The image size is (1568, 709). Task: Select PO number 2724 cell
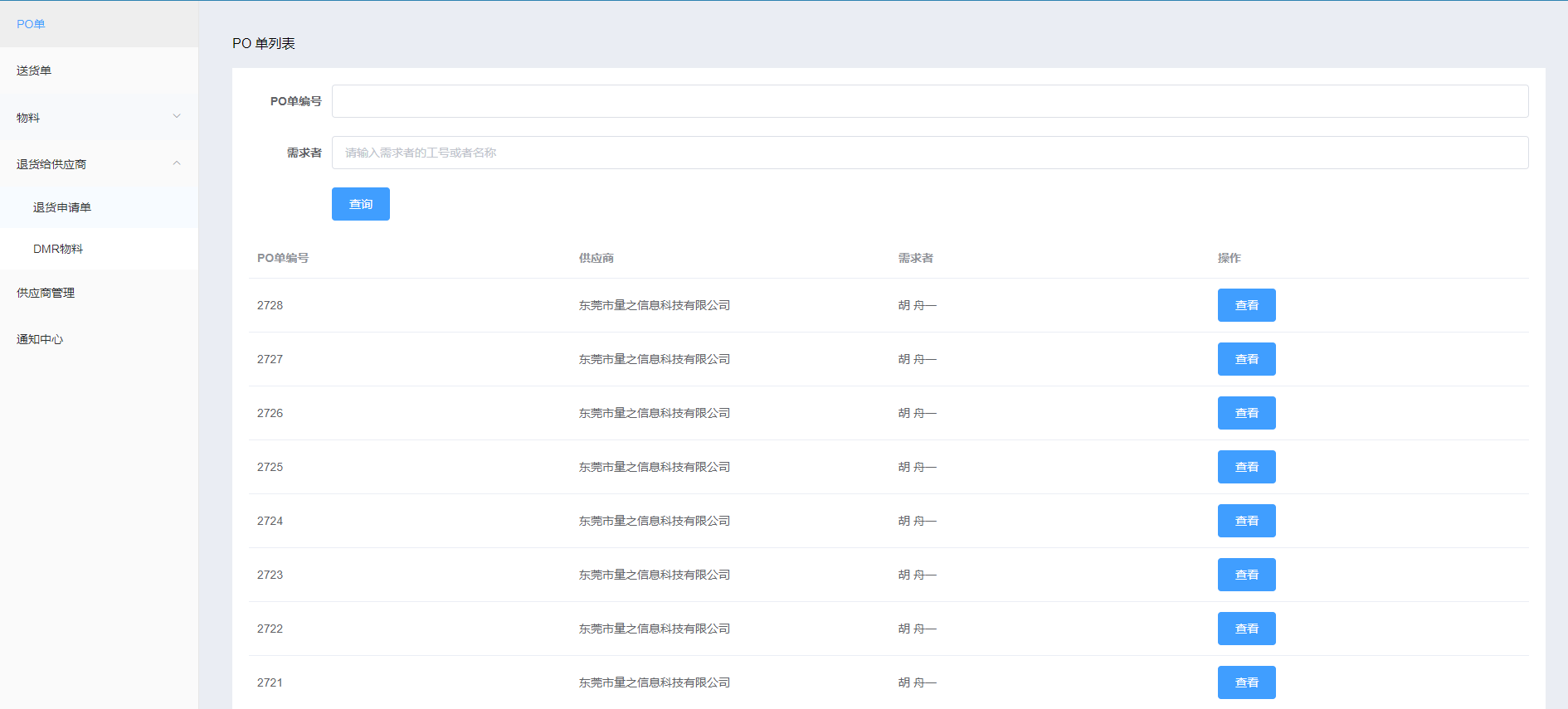270,521
